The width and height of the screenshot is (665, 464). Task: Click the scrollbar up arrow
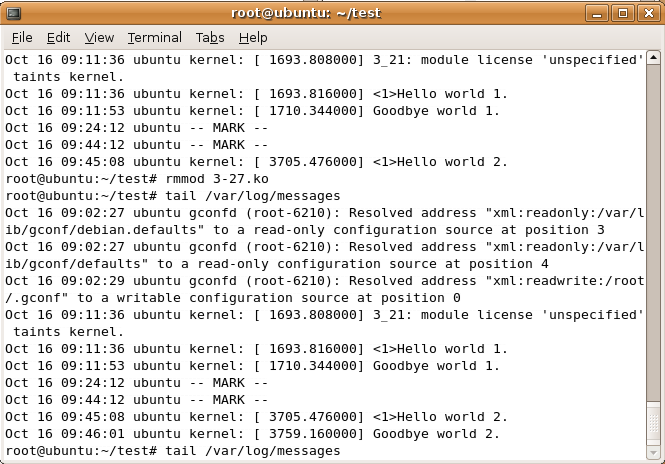[x=654, y=57]
